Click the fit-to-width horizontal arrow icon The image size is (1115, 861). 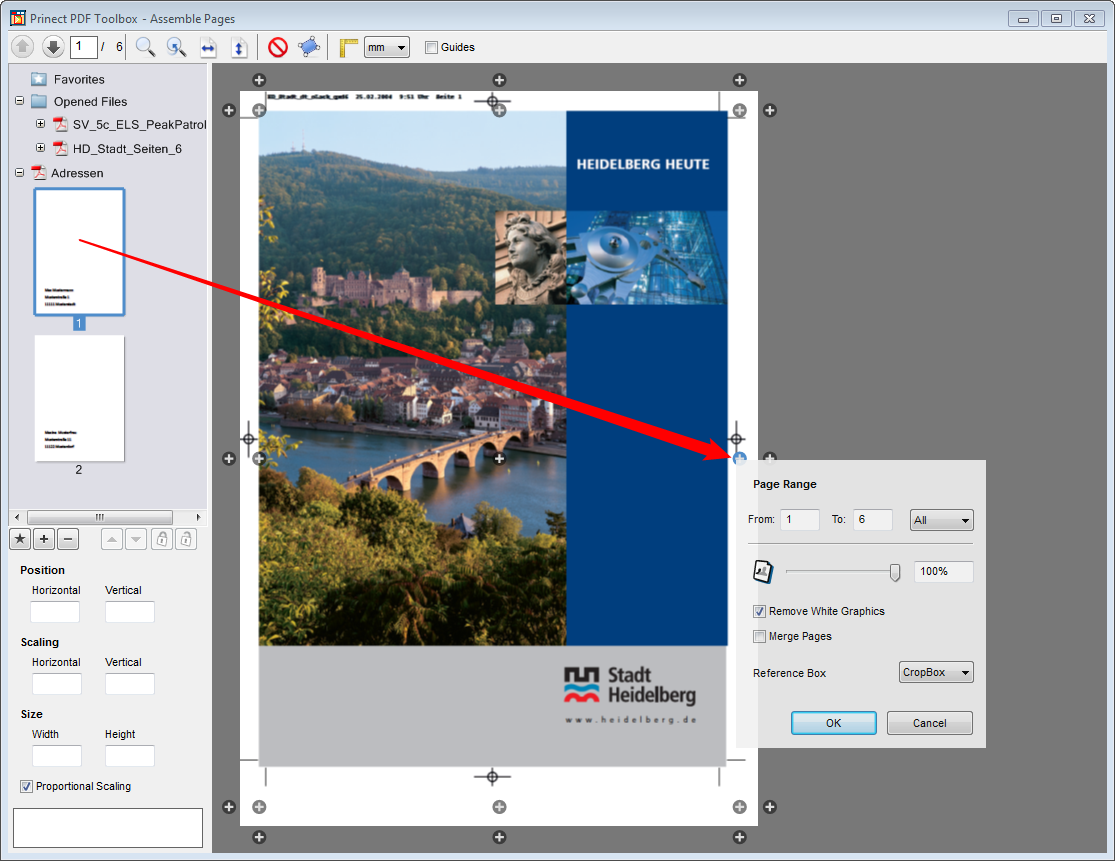[x=208, y=47]
